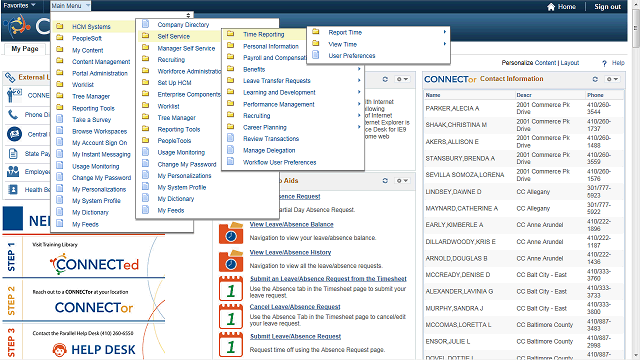Click the Phone column header
Image resolution: width=640 pixels, height=360 pixels.
(595, 95)
